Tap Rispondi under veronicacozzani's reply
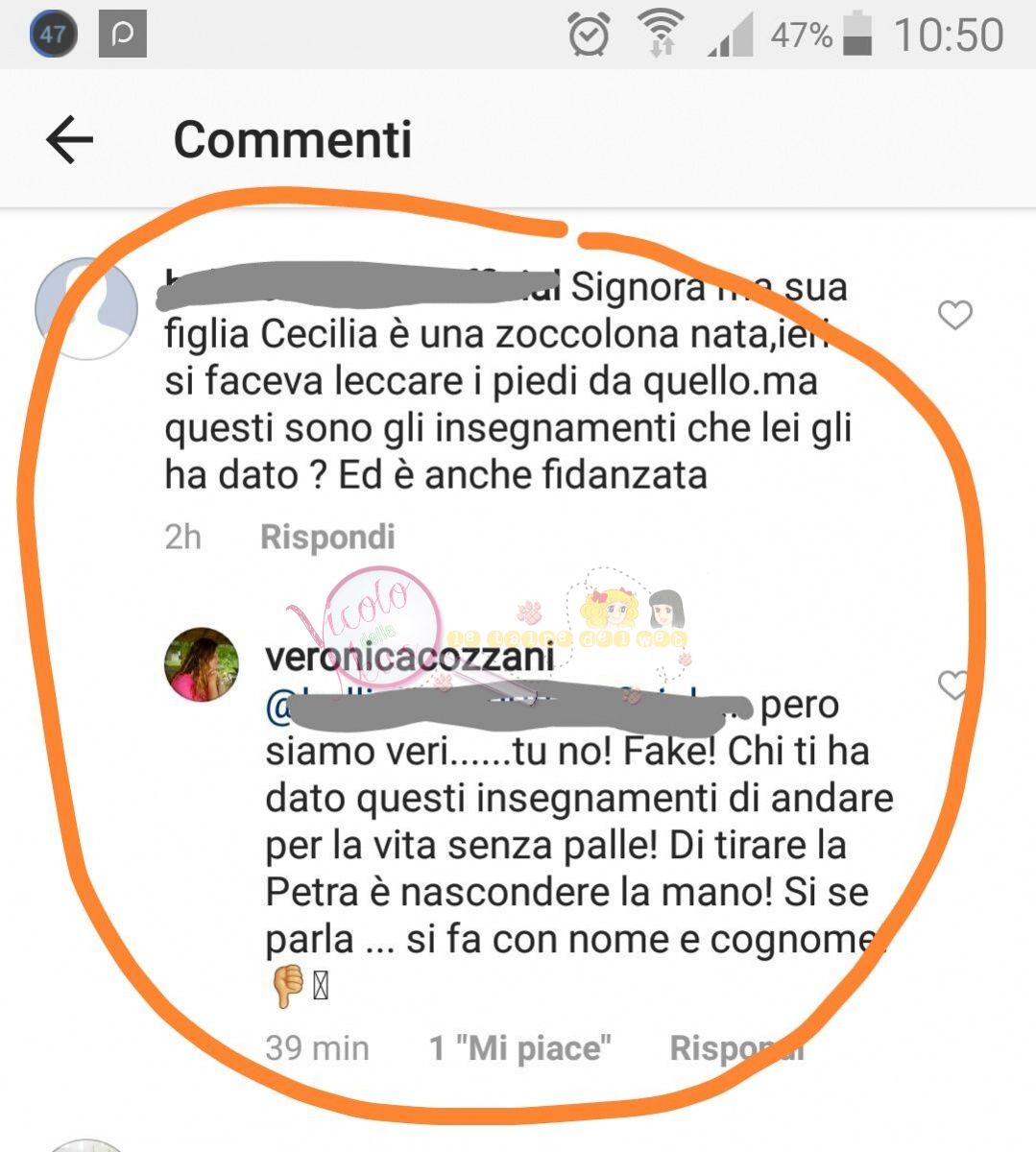The width and height of the screenshot is (1036, 1152). pos(736,1047)
